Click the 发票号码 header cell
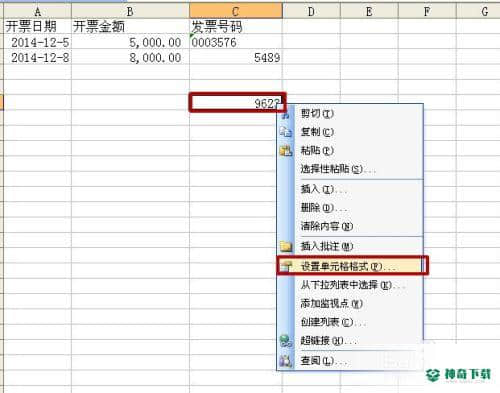 click(x=236, y=27)
